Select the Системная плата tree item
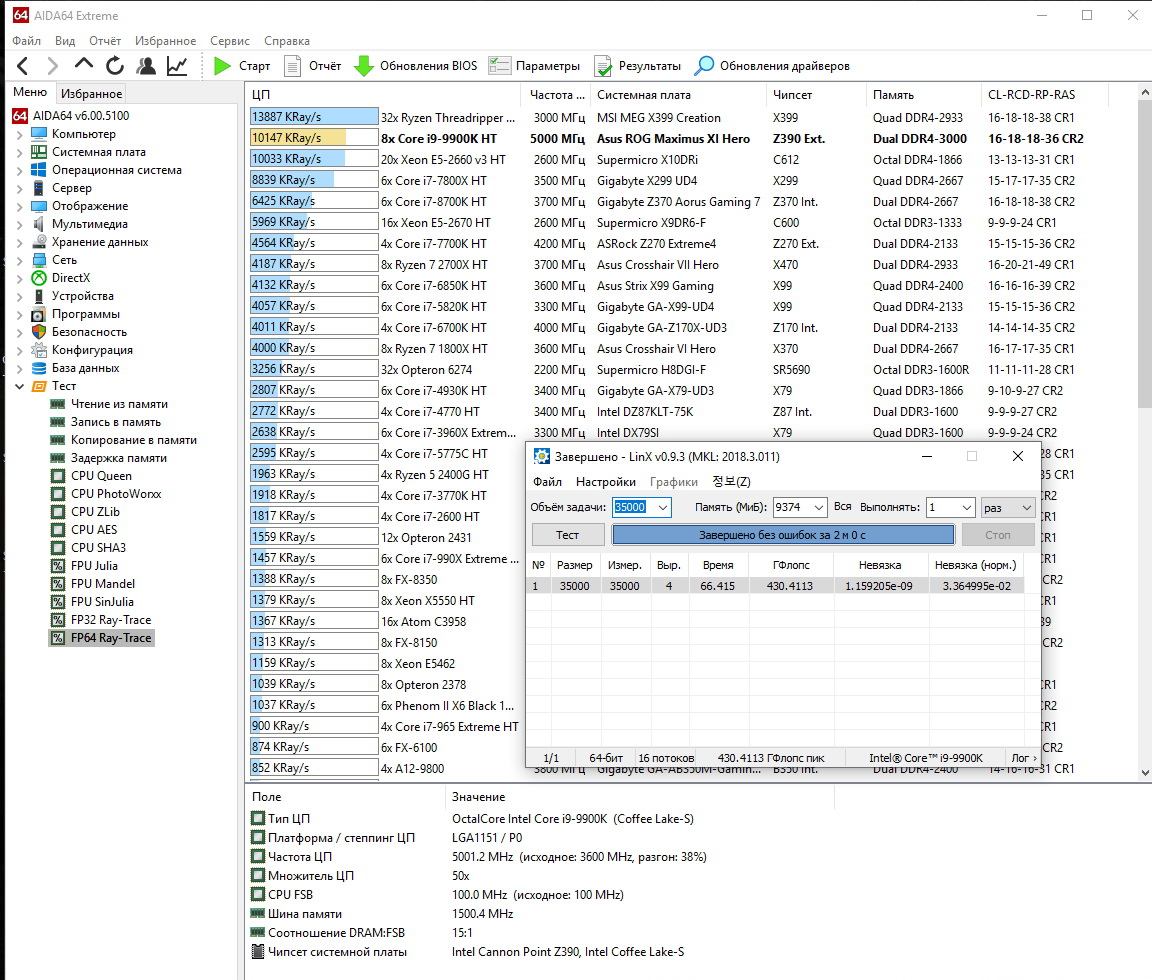Image resolution: width=1152 pixels, height=980 pixels. point(98,152)
